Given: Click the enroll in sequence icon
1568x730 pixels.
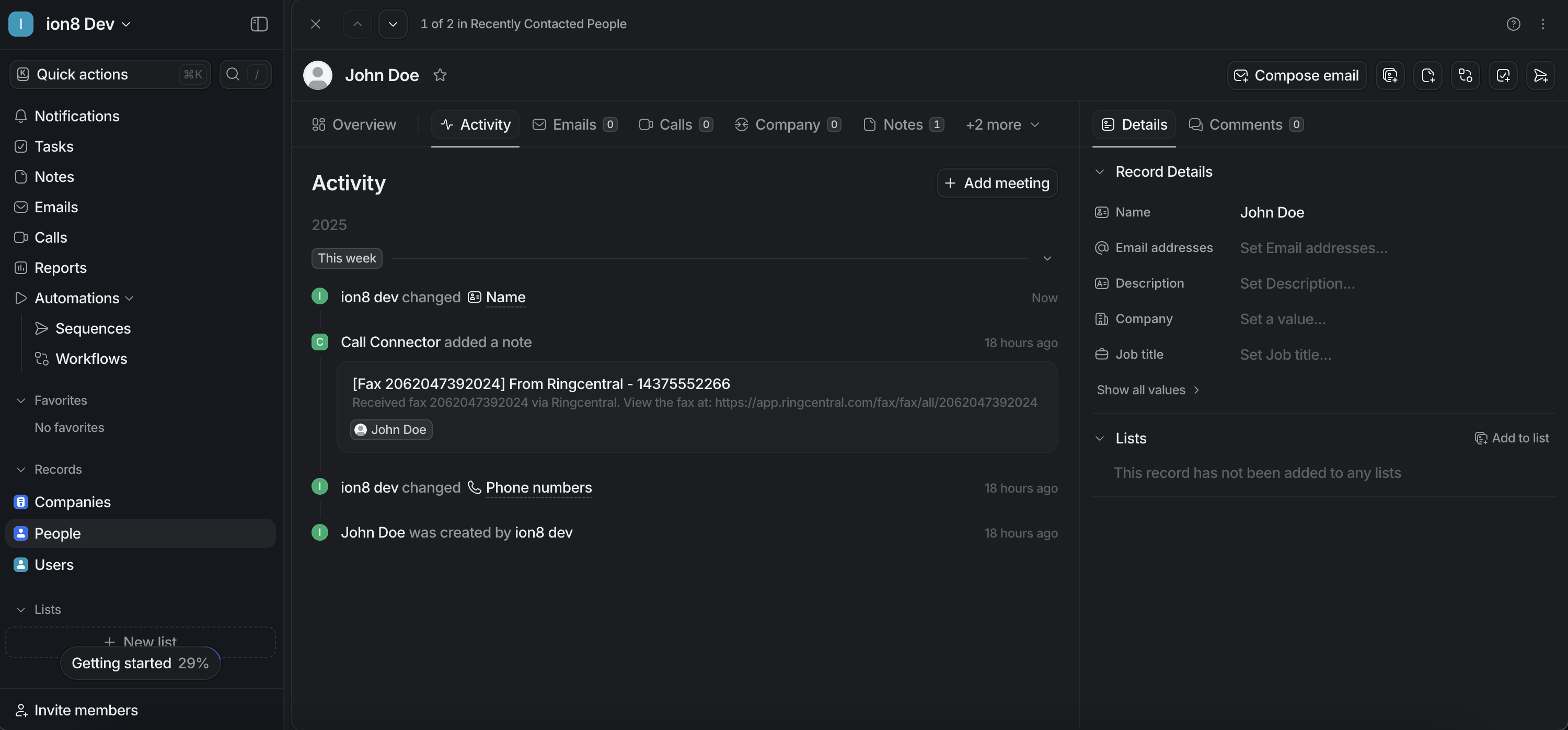Looking at the screenshot, I should [x=1540, y=75].
